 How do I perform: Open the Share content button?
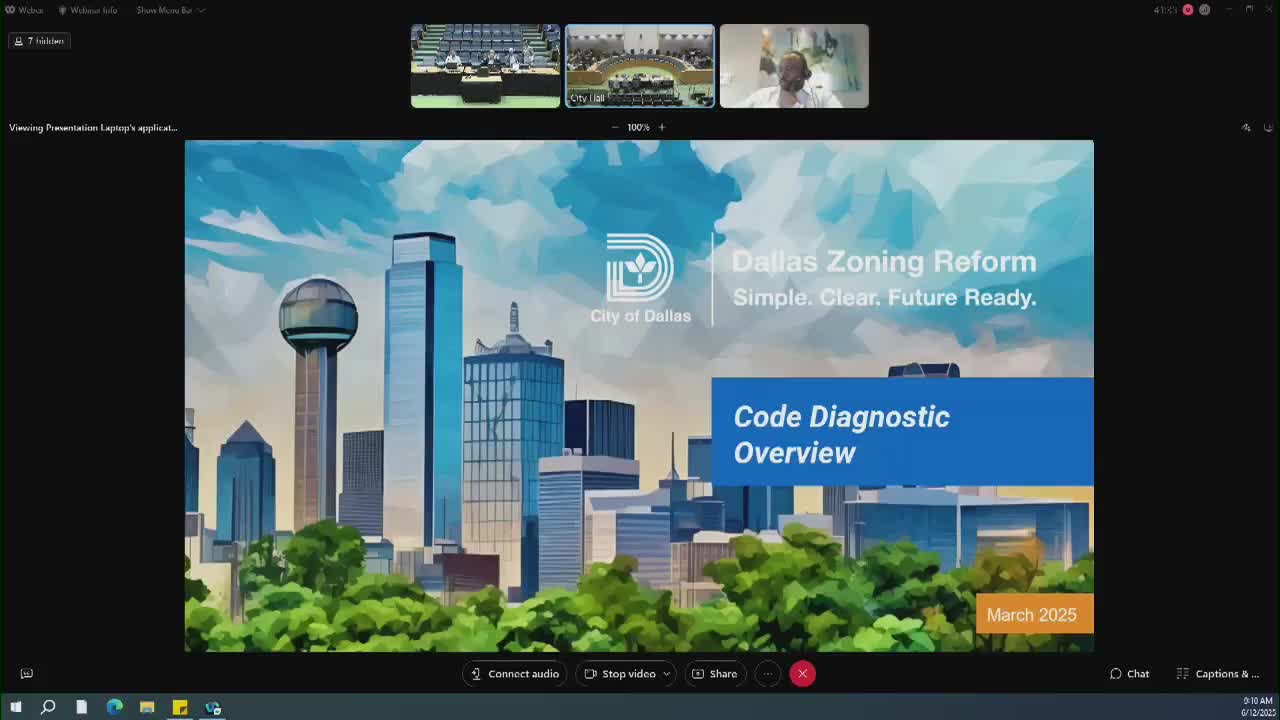pyautogui.click(x=715, y=674)
